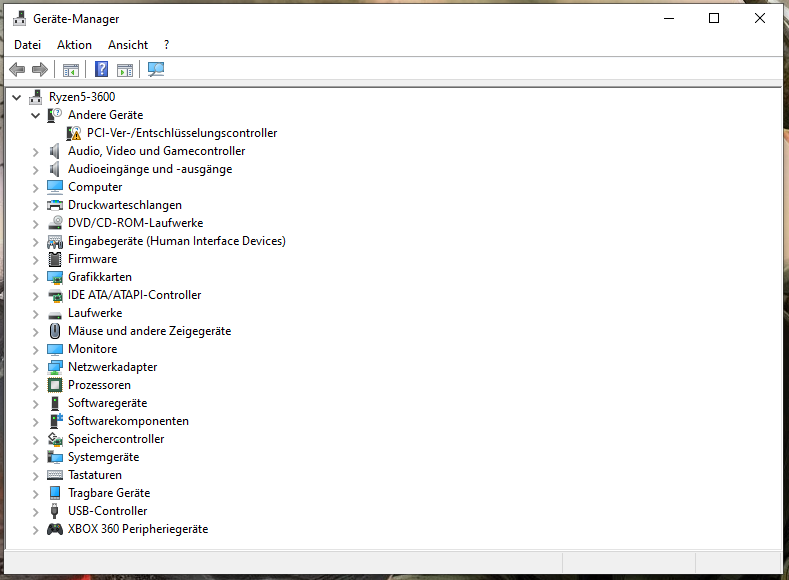Screen dimensions: 789x580
Task: Expand the Grafikkarten category chevron
Action: pyautogui.click(x=35, y=278)
